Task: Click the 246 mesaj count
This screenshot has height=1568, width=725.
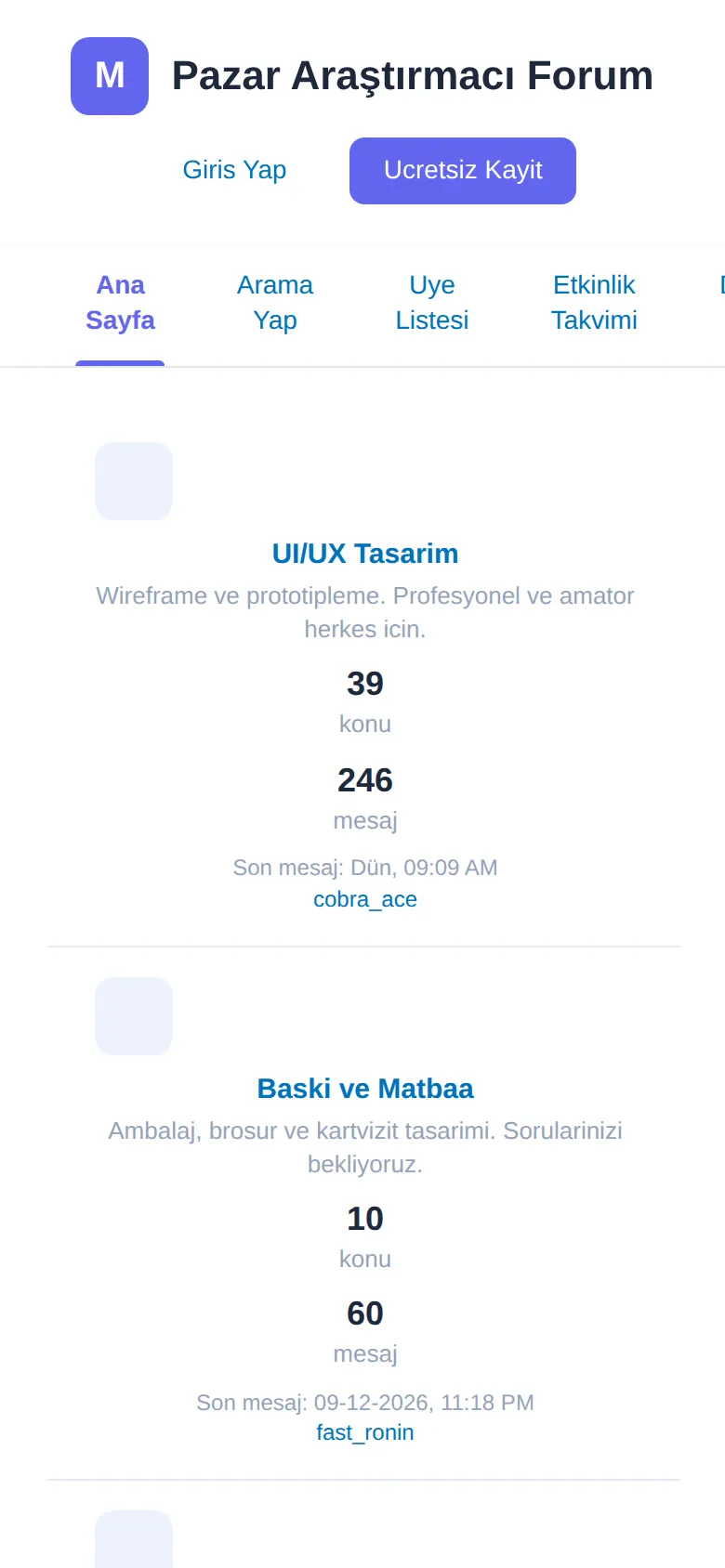Action: (x=365, y=780)
